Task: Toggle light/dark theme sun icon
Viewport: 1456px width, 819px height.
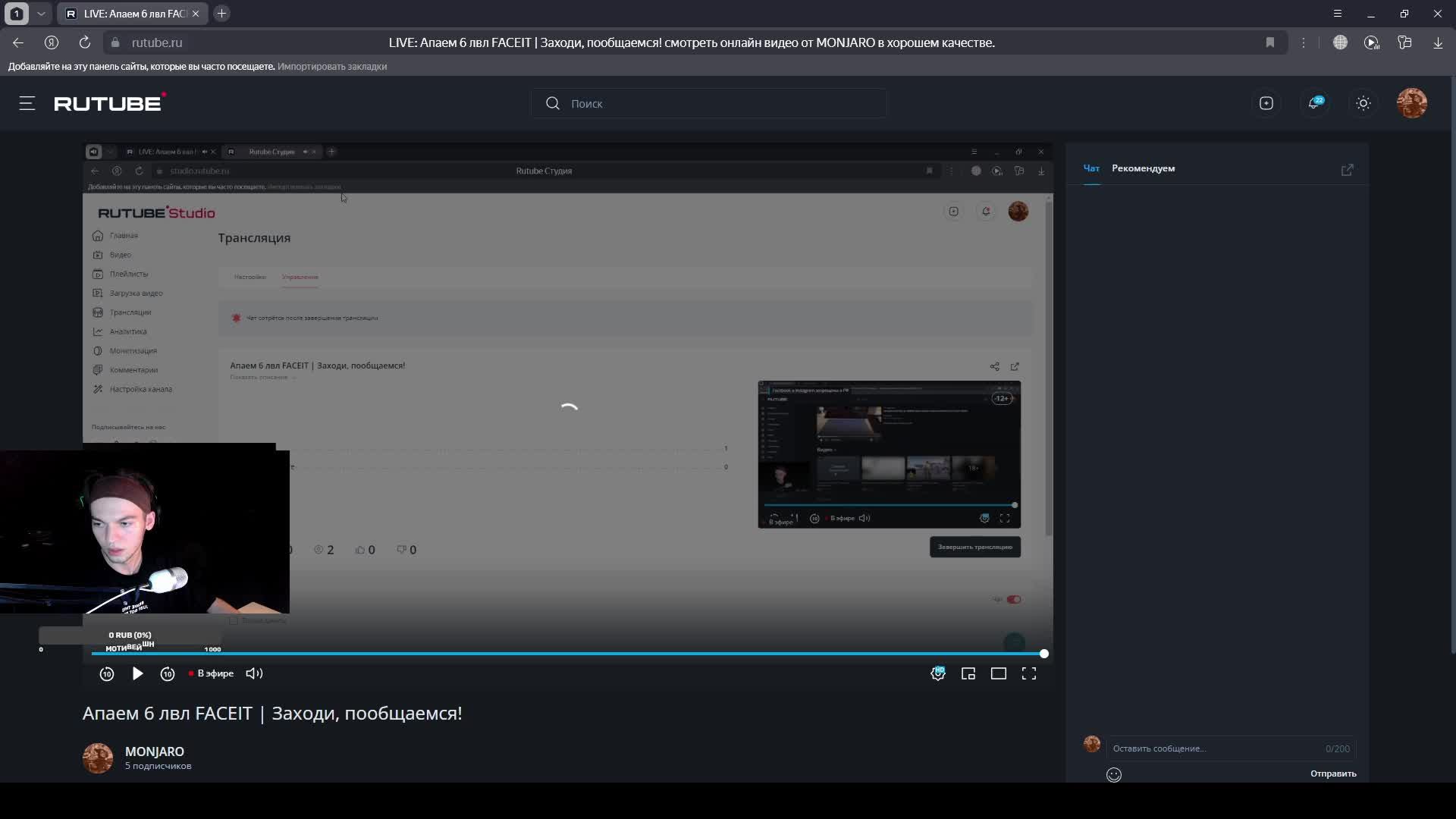Action: [1363, 103]
